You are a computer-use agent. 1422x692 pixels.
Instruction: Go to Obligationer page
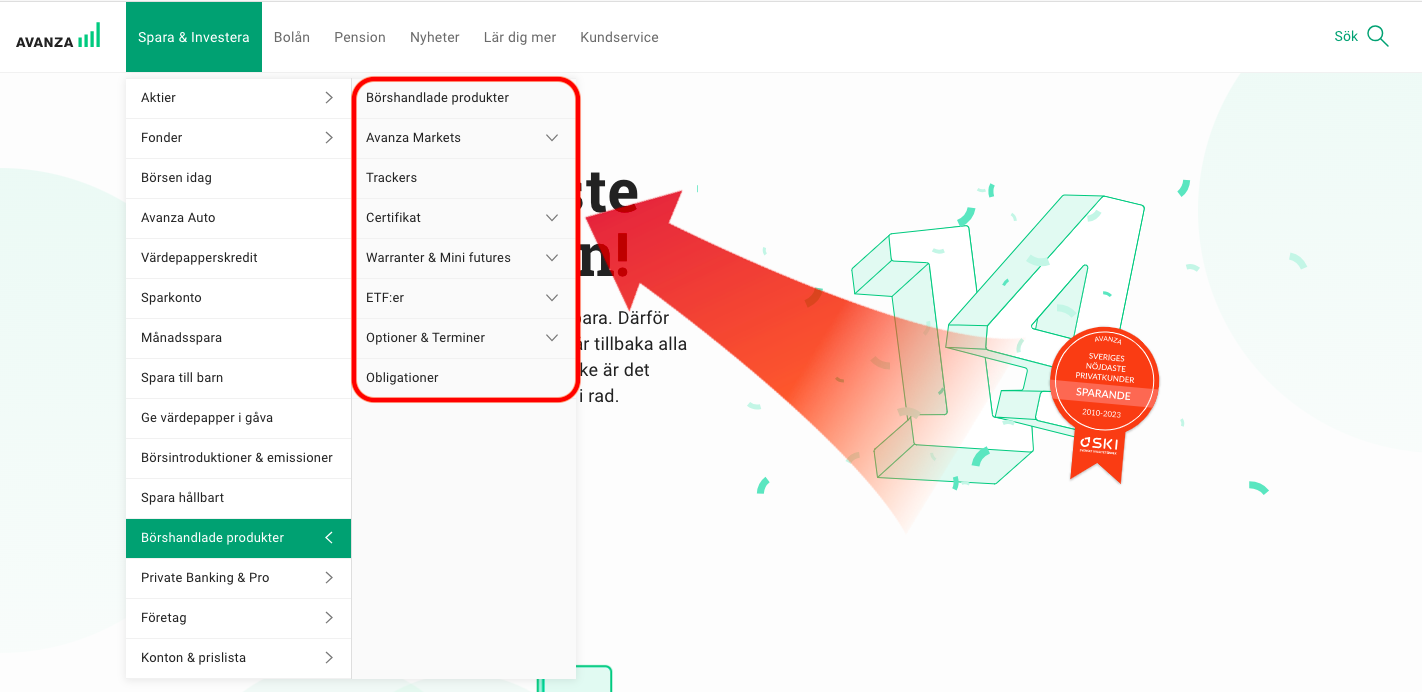point(402,378)
